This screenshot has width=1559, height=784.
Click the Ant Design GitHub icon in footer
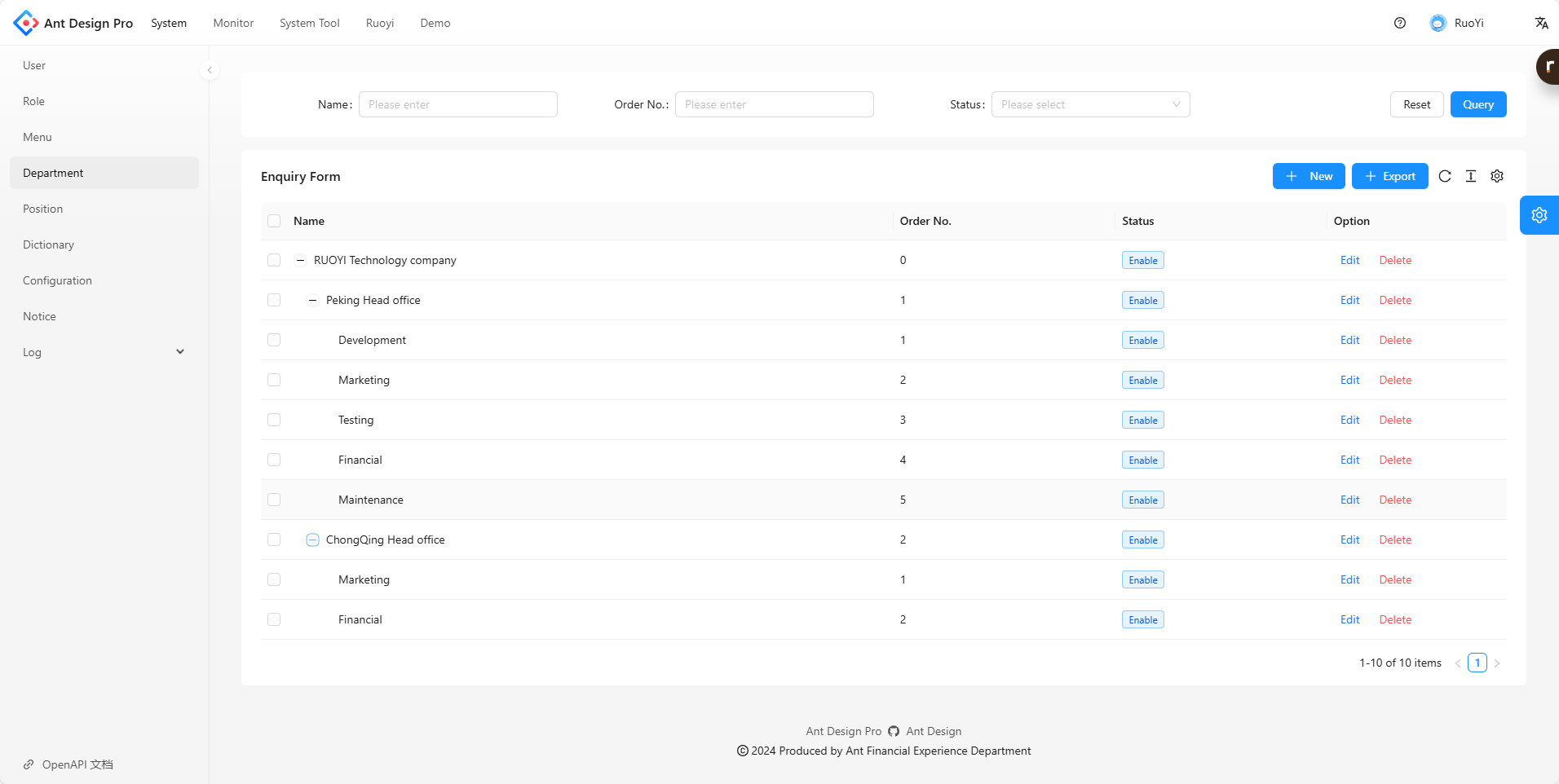tap(894, 731)
